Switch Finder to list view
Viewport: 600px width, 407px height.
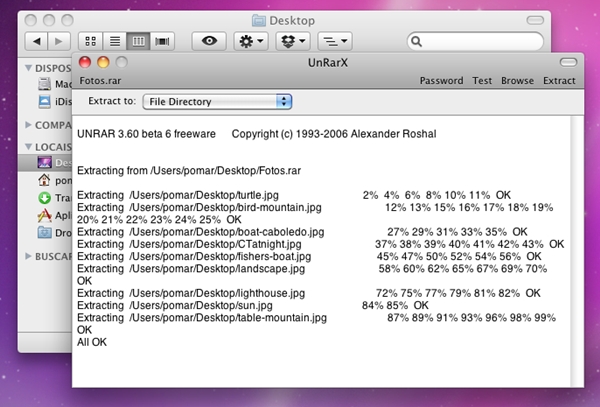click(114, 41)
